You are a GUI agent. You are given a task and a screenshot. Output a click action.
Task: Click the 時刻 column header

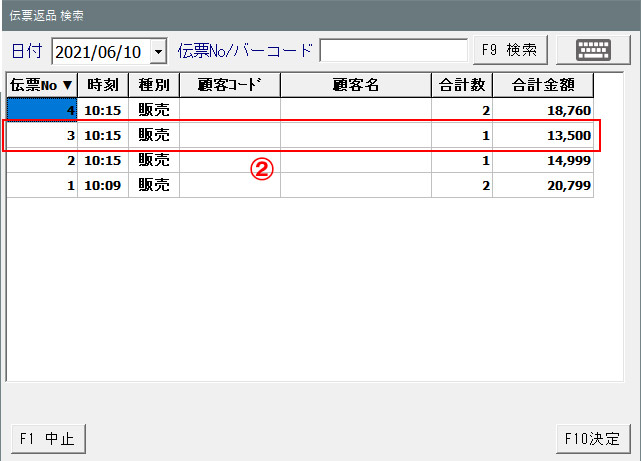coord(103,85)
